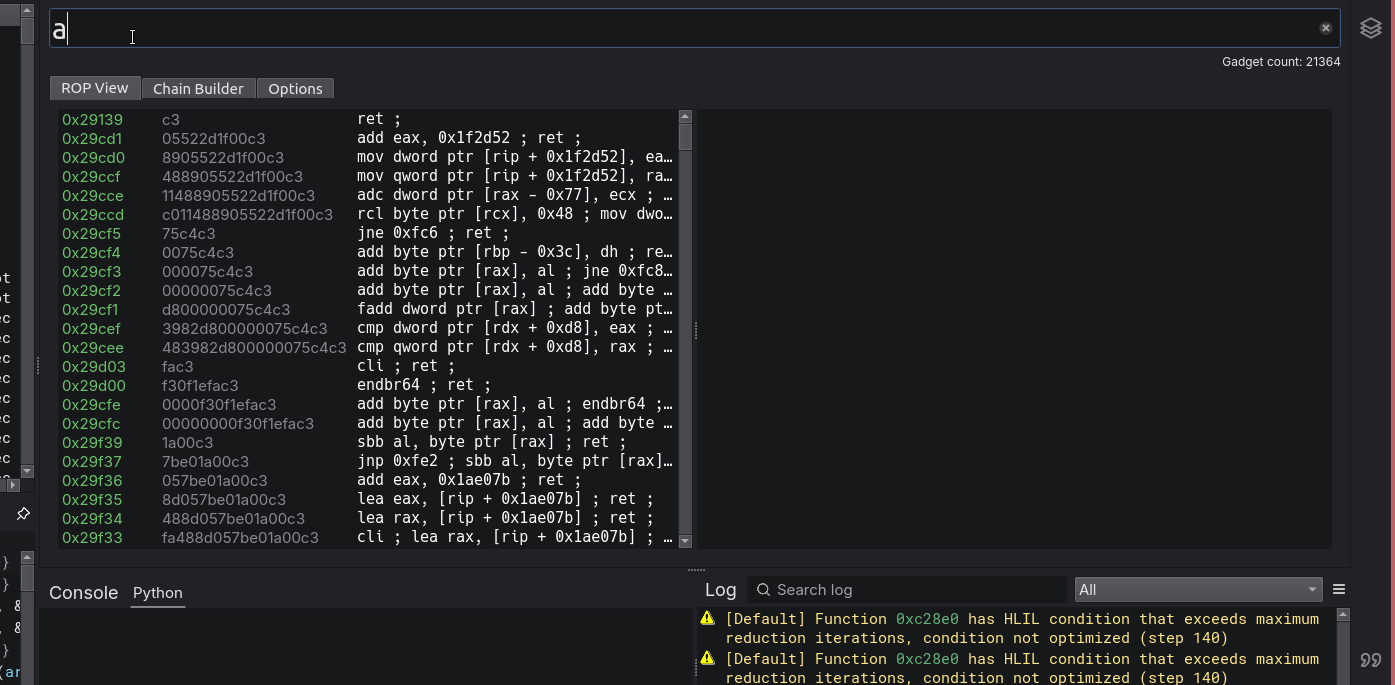Open the log settings hamburger icon

click(1339, 589)
